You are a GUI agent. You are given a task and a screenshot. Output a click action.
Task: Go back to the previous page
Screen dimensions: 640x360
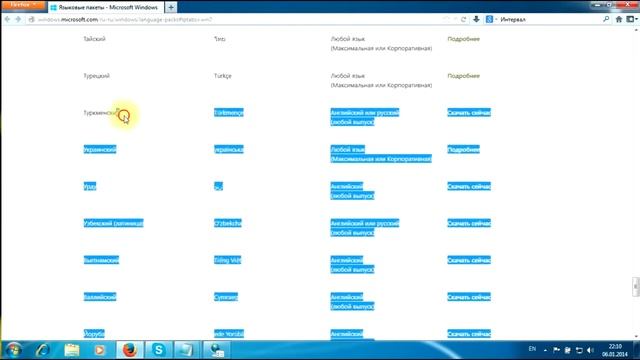[x=7, y=19]
